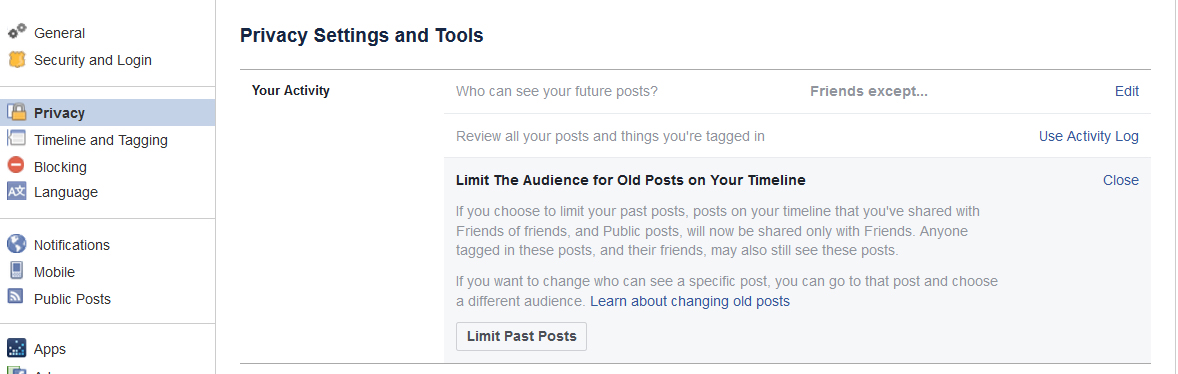Click the Notifications globe icon
This screenshot has width=1178, height=374.
tap(17, 244)
